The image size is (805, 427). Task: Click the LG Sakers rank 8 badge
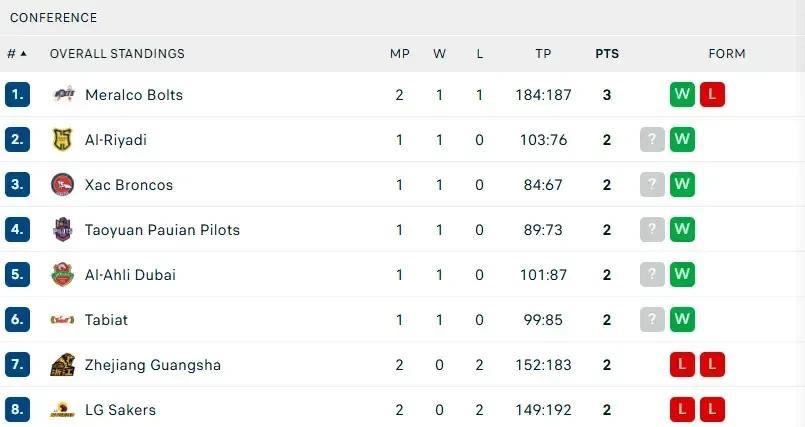click(17, 410)
